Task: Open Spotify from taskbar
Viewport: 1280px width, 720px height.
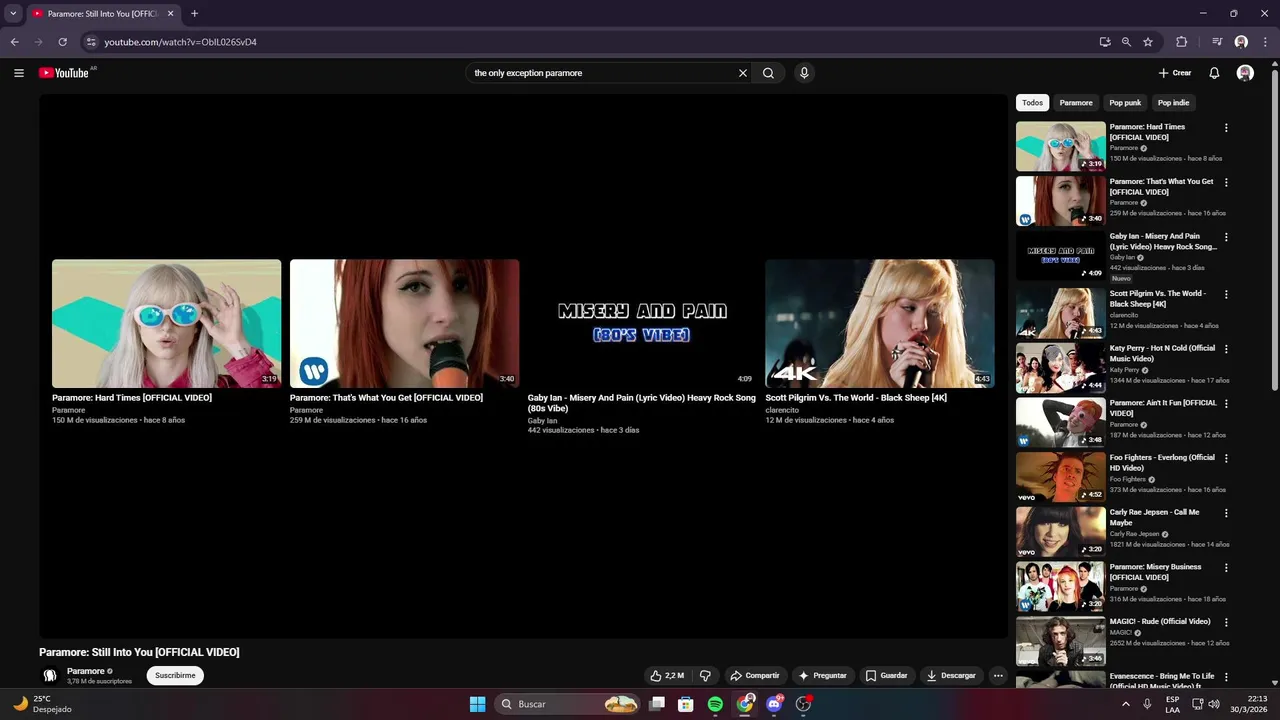Action: pyautogui.click(x=715, y=704)
